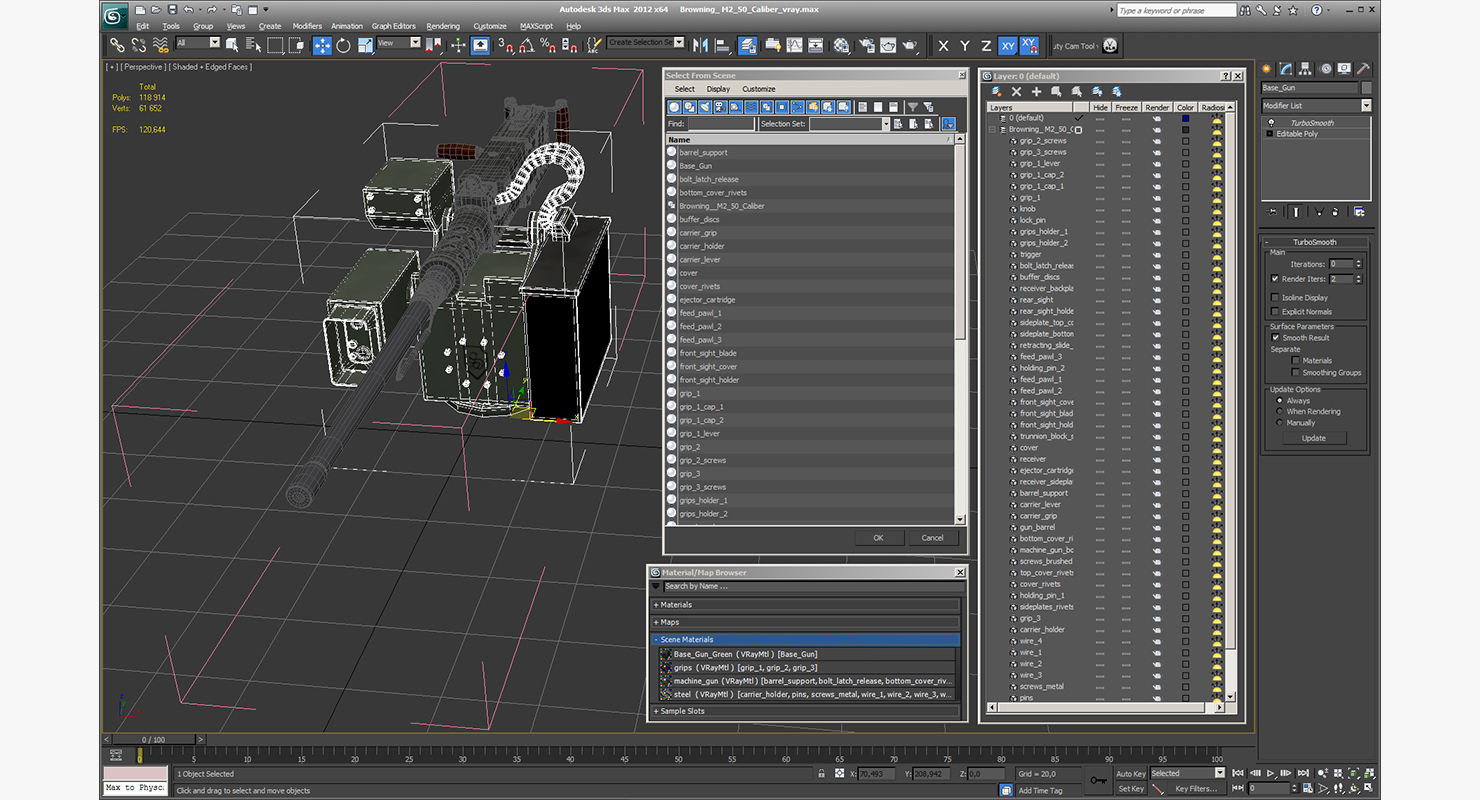Open Layer Manager from main toolbar
The height and width of the screenshot is (800, 1480).
coord(748,45)
